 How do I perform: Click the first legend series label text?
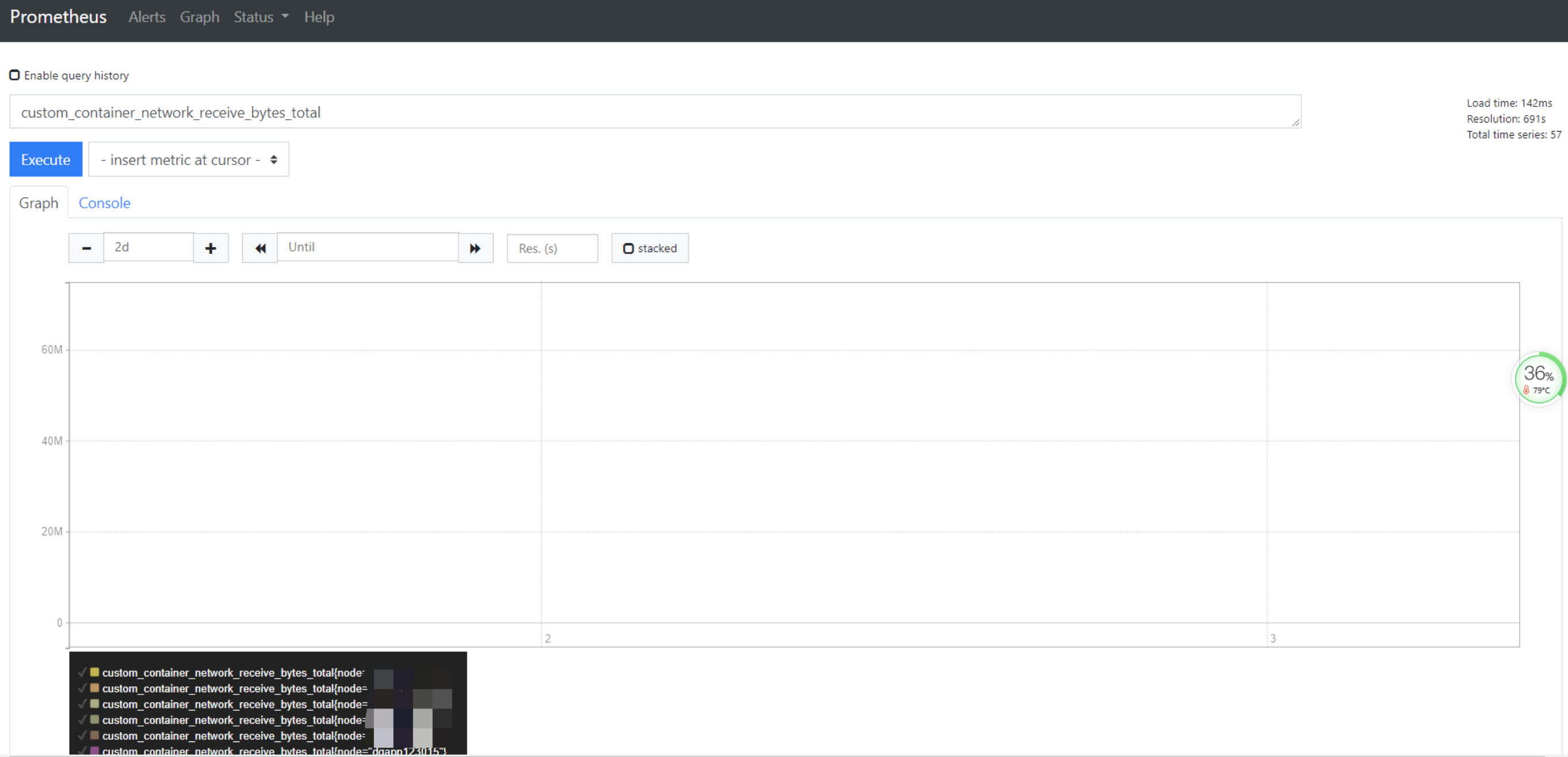233,672
